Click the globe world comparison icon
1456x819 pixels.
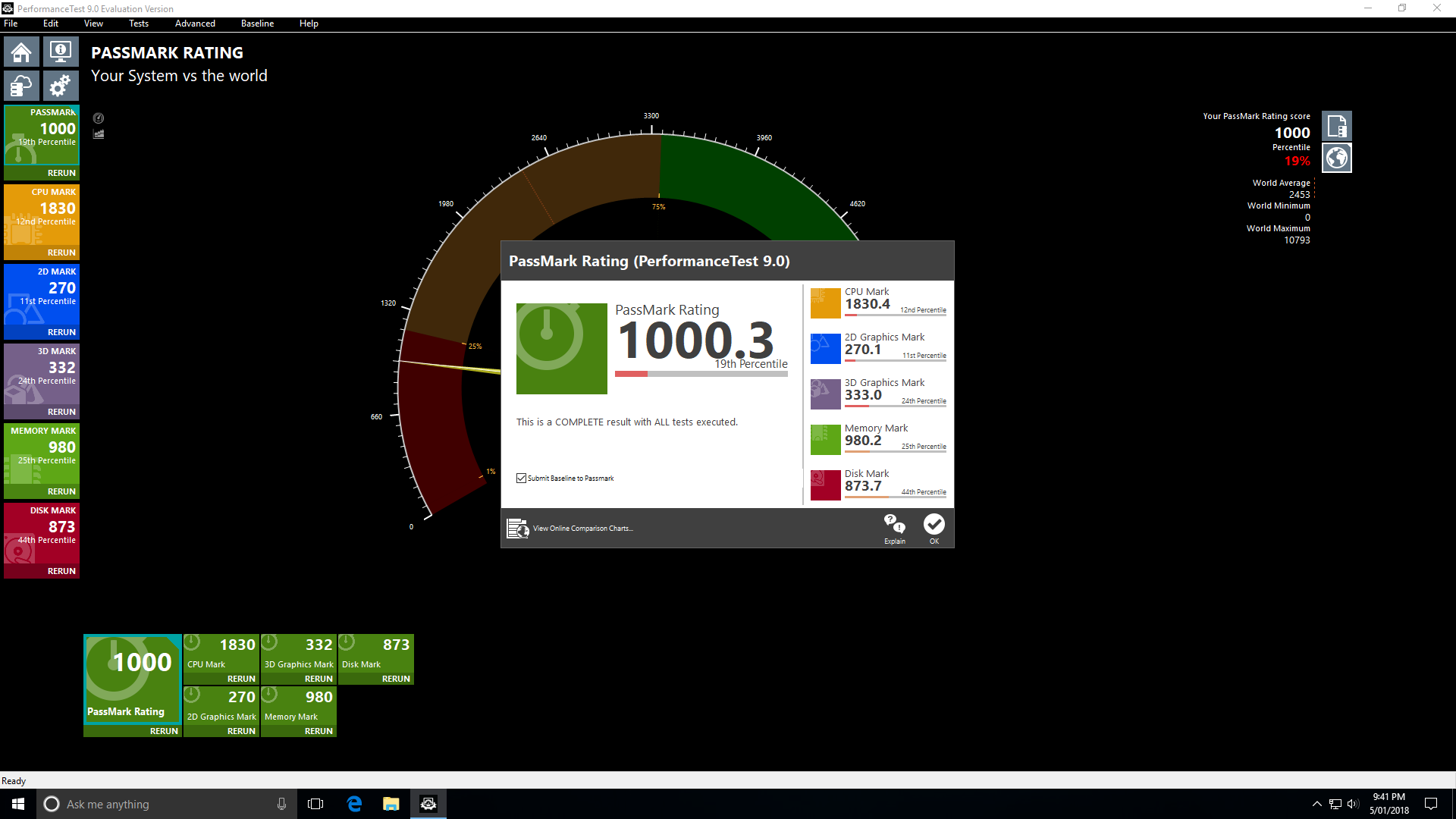pyautogui.click(x=1337, y=158)
